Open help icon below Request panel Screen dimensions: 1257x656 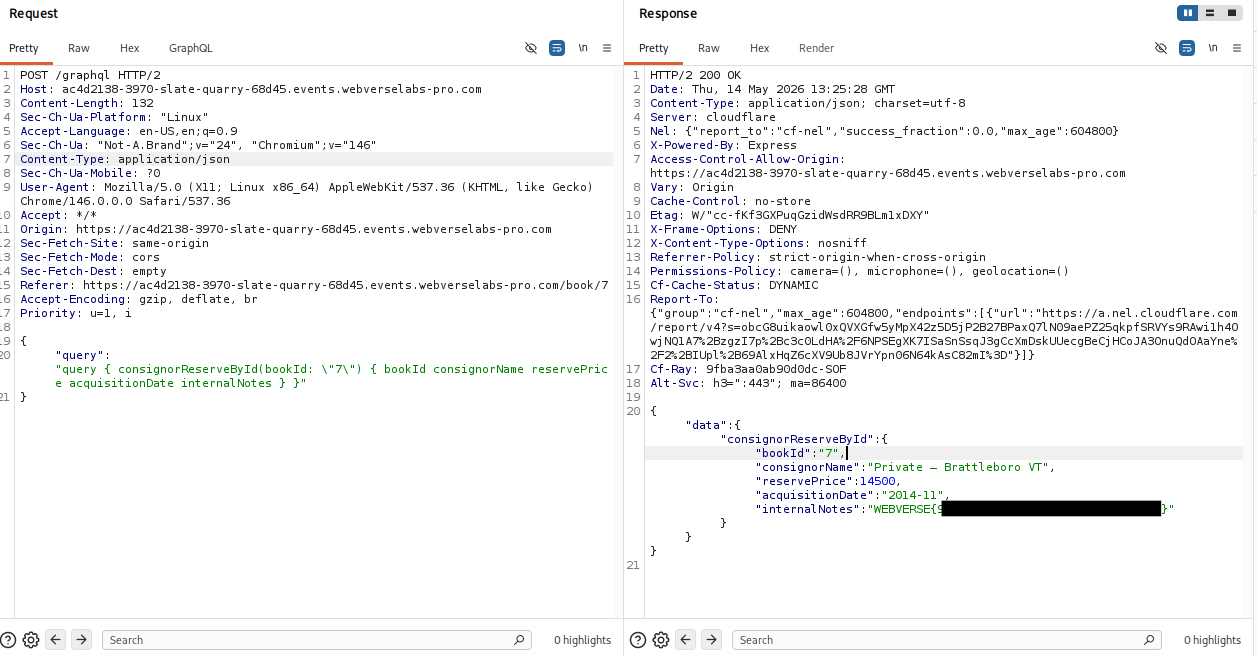(9, 640)
